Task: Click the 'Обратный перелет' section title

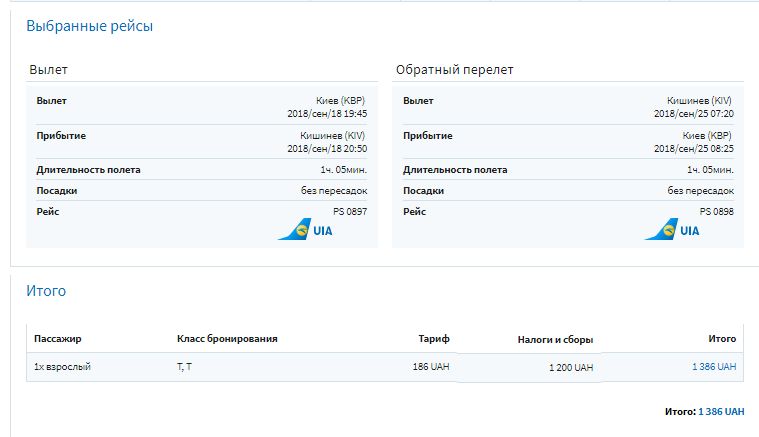Action: (x=455, y=70)
